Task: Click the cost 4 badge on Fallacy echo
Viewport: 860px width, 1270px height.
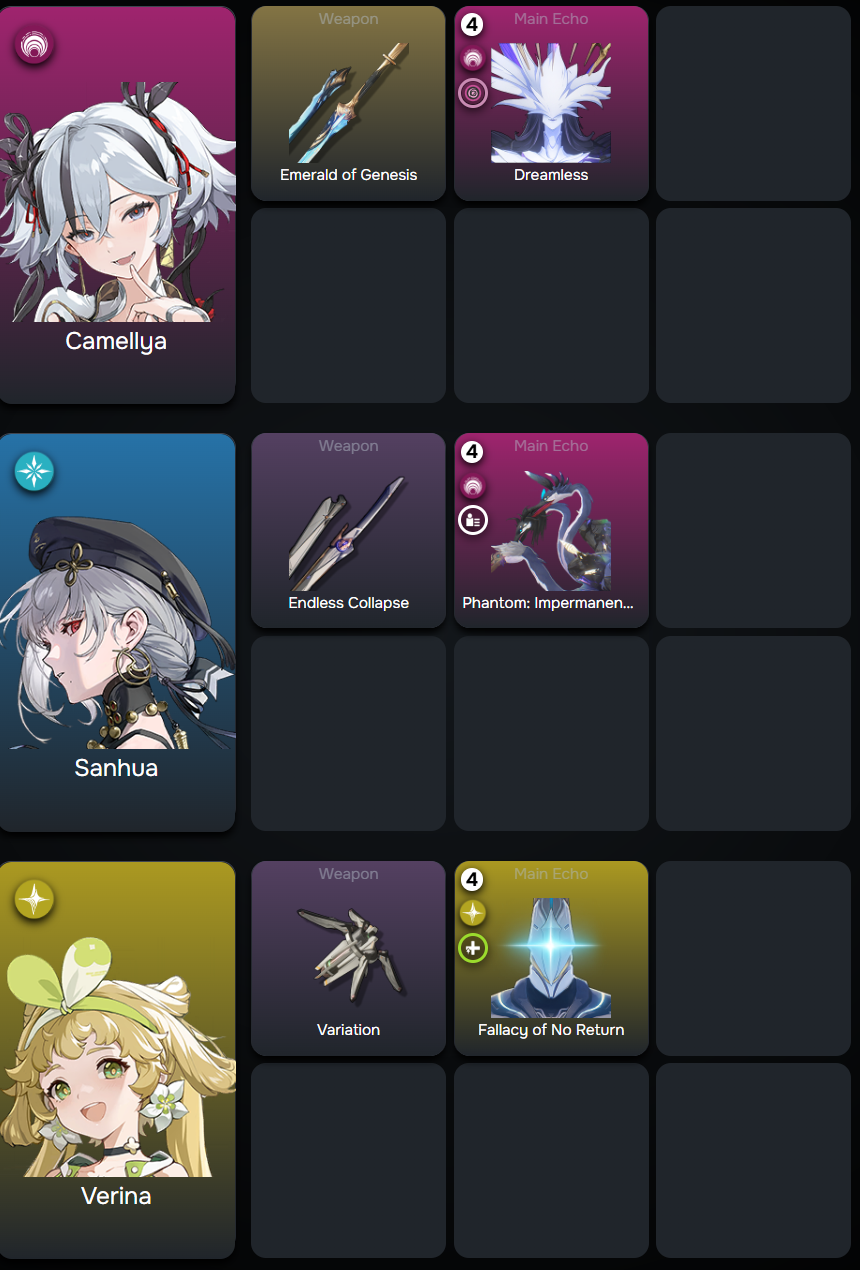Action: 472,880
